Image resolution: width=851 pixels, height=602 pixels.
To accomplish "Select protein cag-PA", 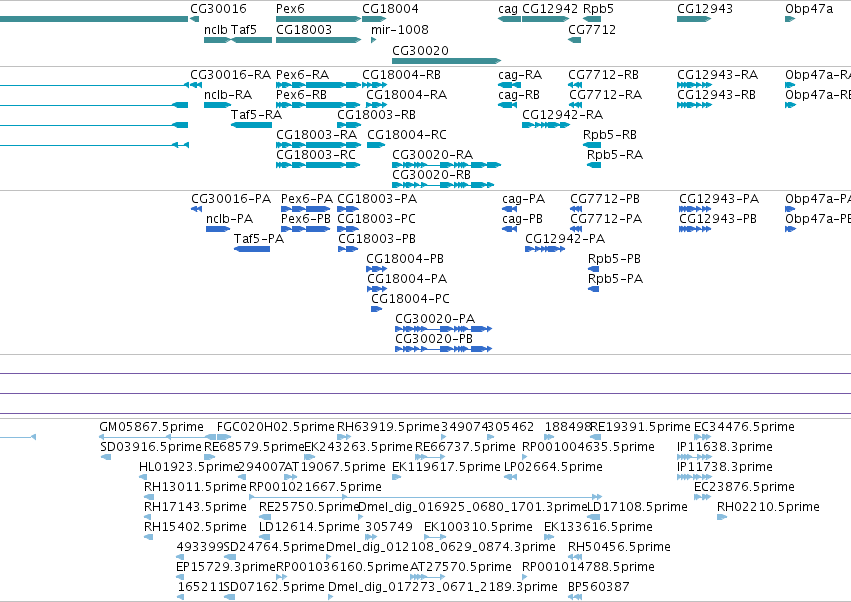I will [x=523, y=199].
